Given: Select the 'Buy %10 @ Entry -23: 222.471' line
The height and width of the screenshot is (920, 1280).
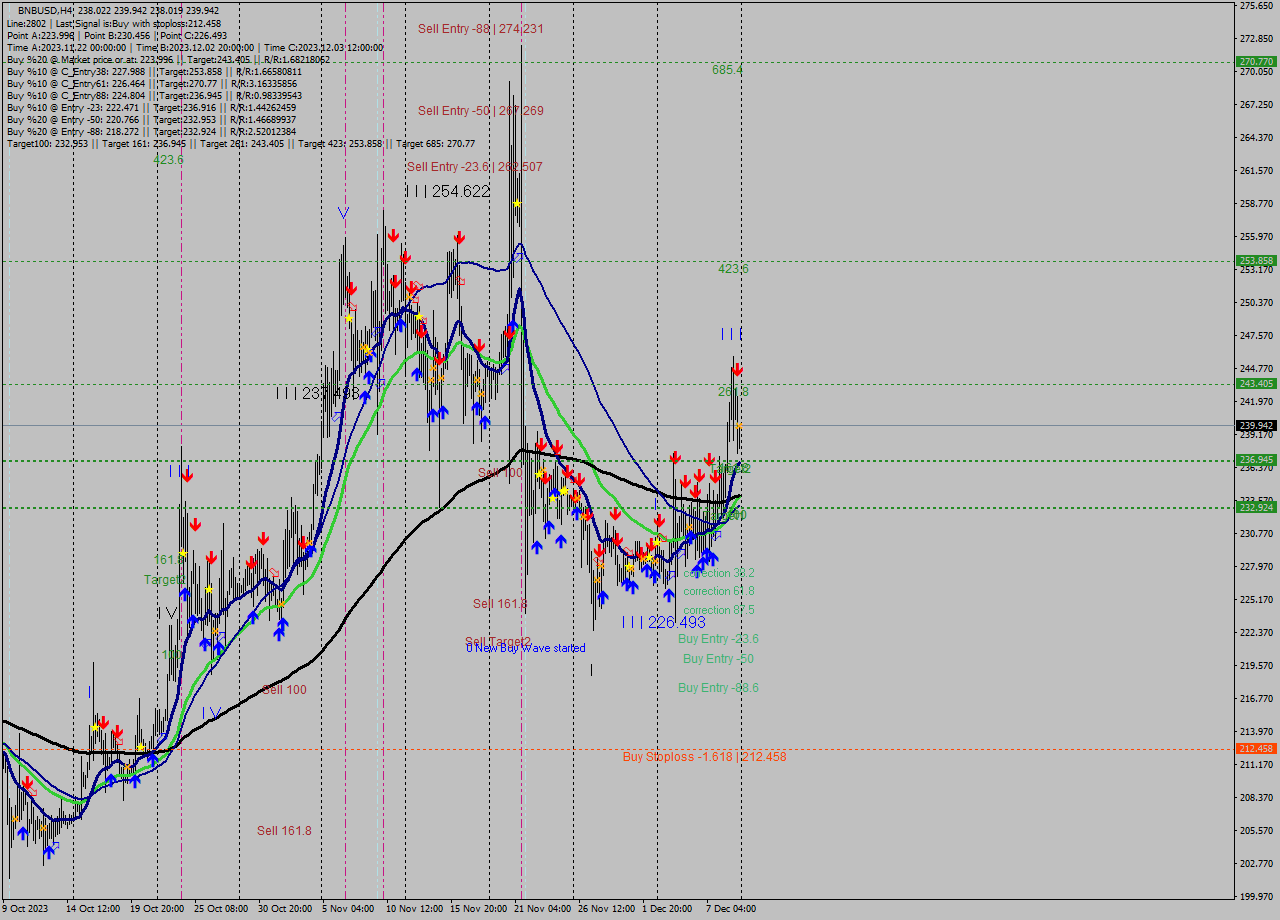Looking at the screenshot, I should pyautogui.click(x=151, y=107).
